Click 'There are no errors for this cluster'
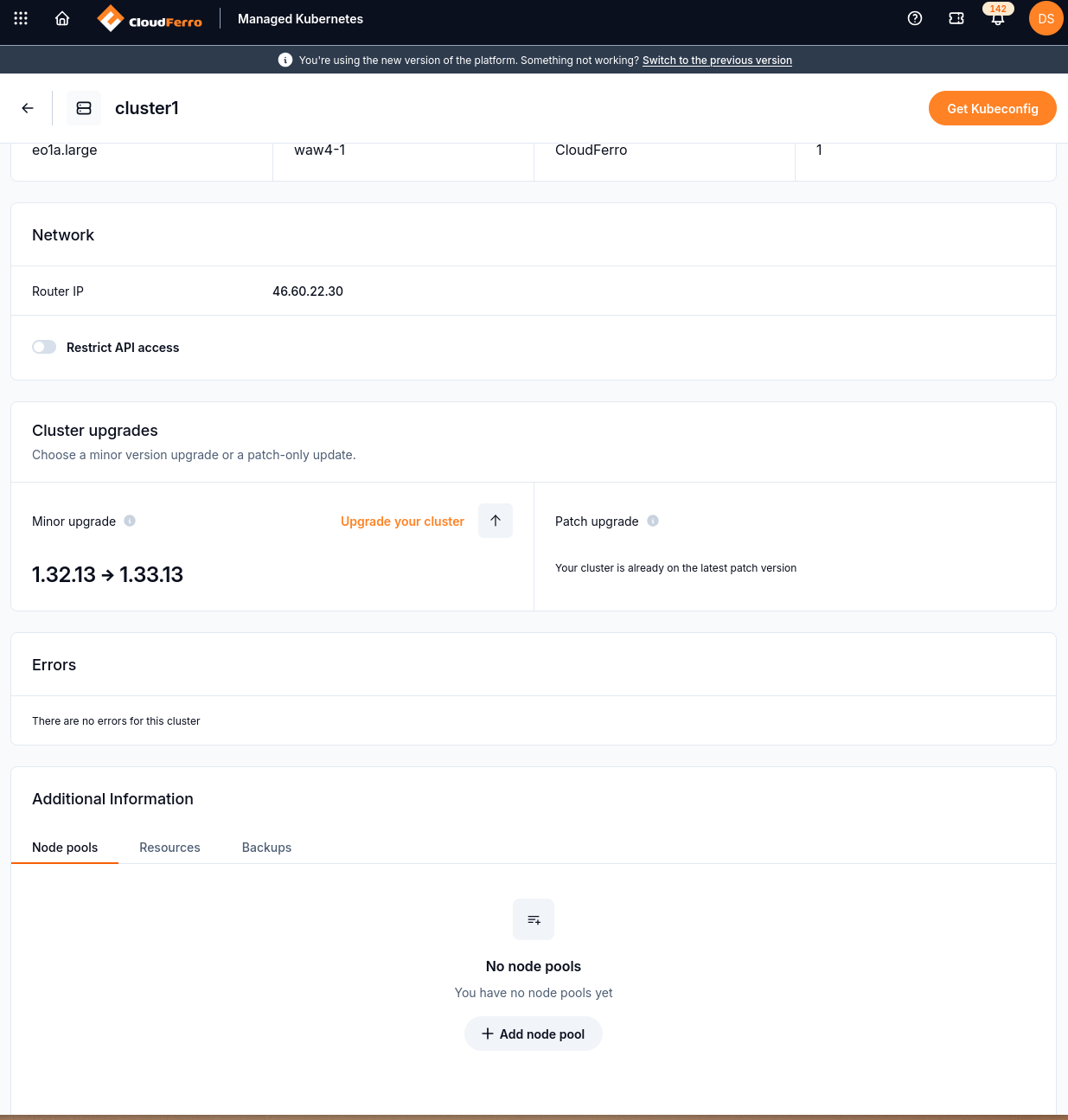Viewport: 1068px width, 1120px height. point(116,721)
